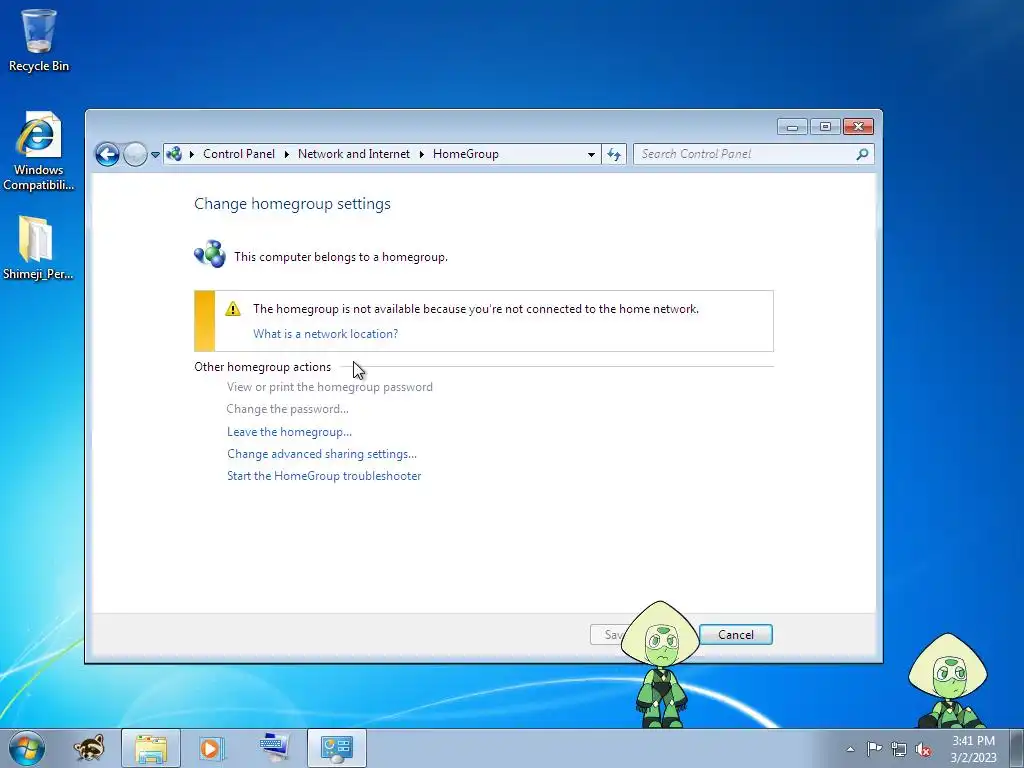Click 'View or print the homegroup password'

click(330, 387)
